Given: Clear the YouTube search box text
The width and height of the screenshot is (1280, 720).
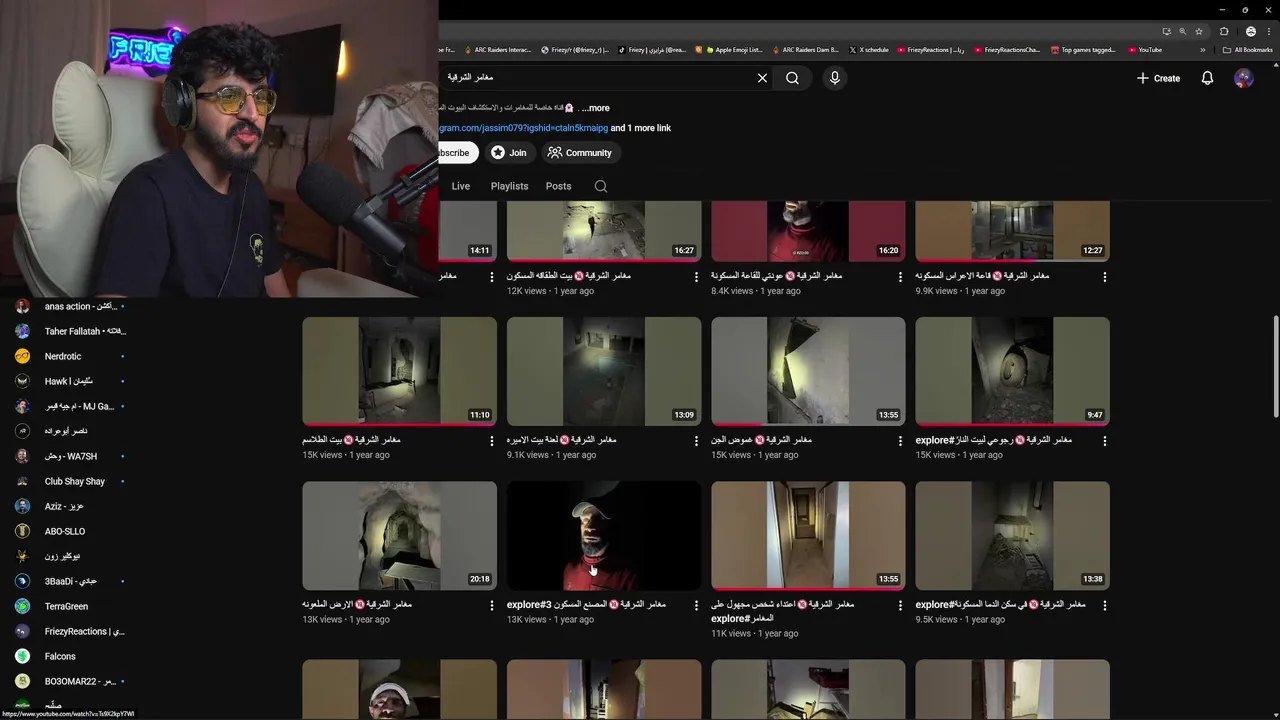Looking at the screenshot, I should click(762, 78).
